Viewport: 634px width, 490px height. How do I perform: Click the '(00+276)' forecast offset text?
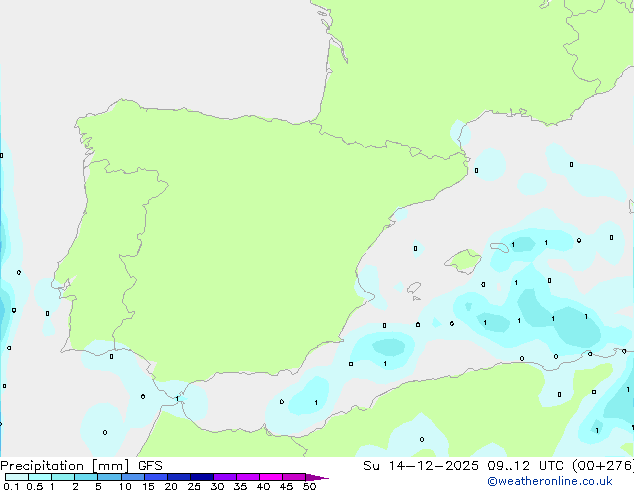[x=602, y=466]
